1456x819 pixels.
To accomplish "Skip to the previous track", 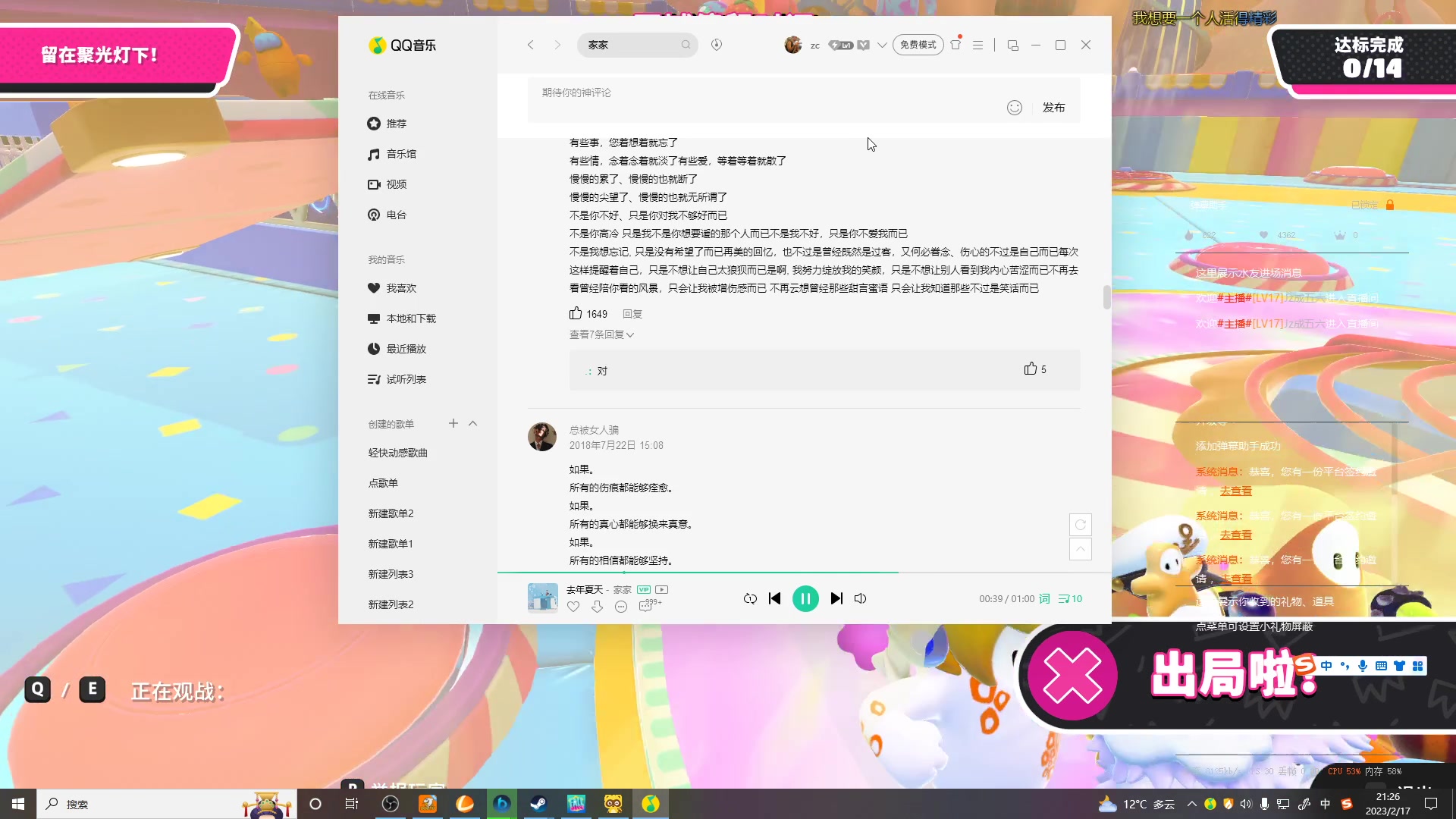I will click(774, 598).
